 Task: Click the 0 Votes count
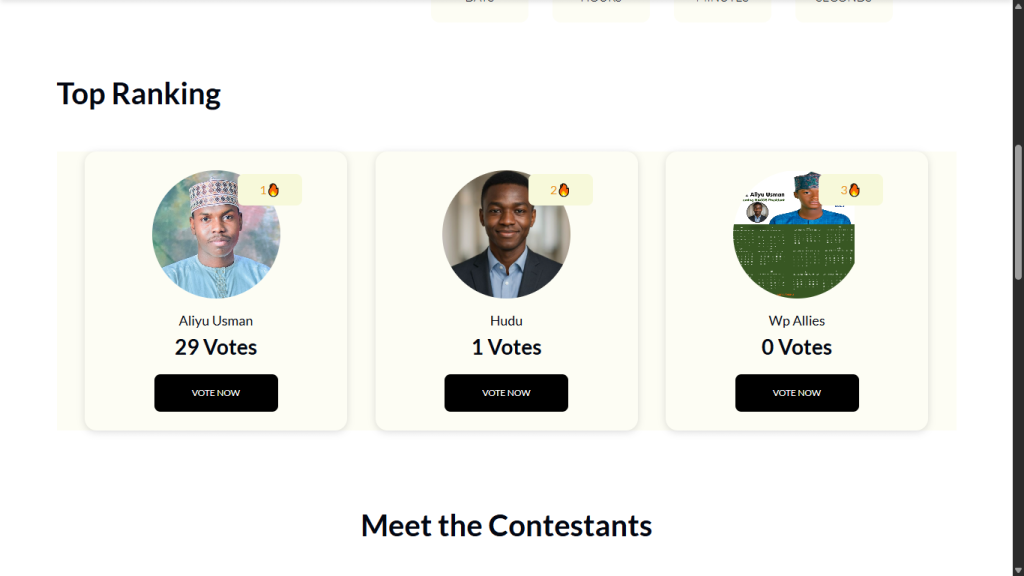coord(797,347)
